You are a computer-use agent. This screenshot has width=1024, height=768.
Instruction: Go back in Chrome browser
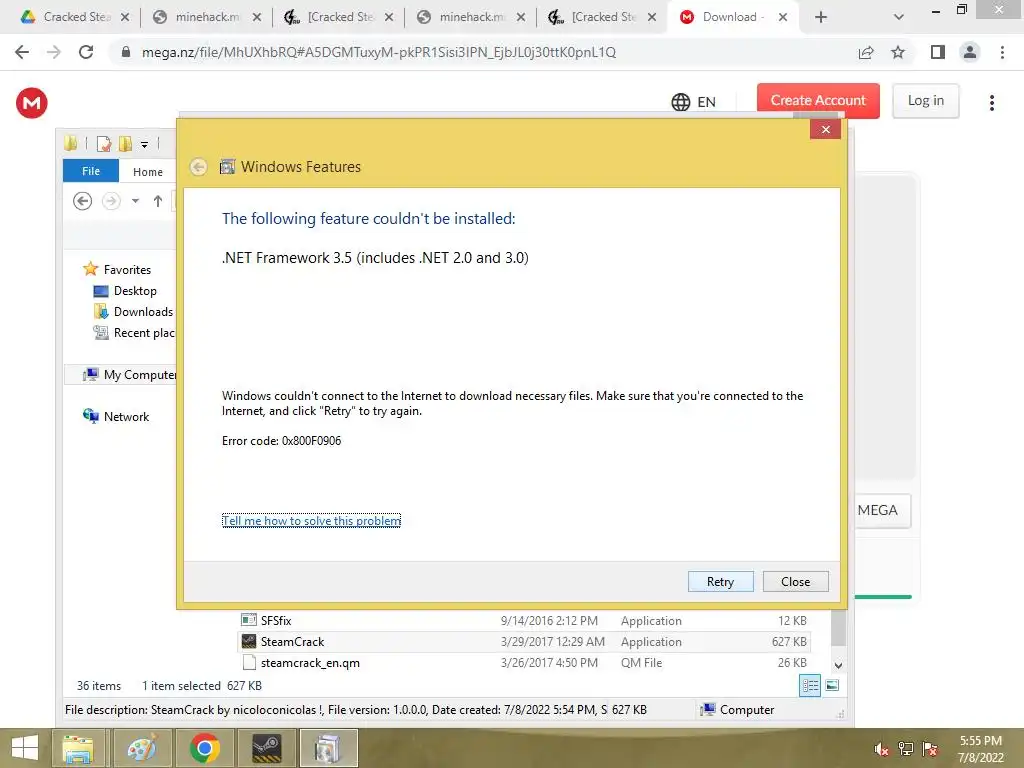[x=22, y=52]
